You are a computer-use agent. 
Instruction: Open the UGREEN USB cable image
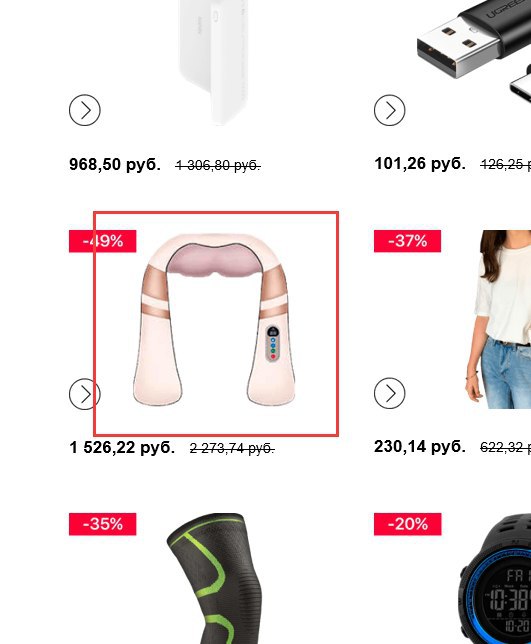(474, 51)
